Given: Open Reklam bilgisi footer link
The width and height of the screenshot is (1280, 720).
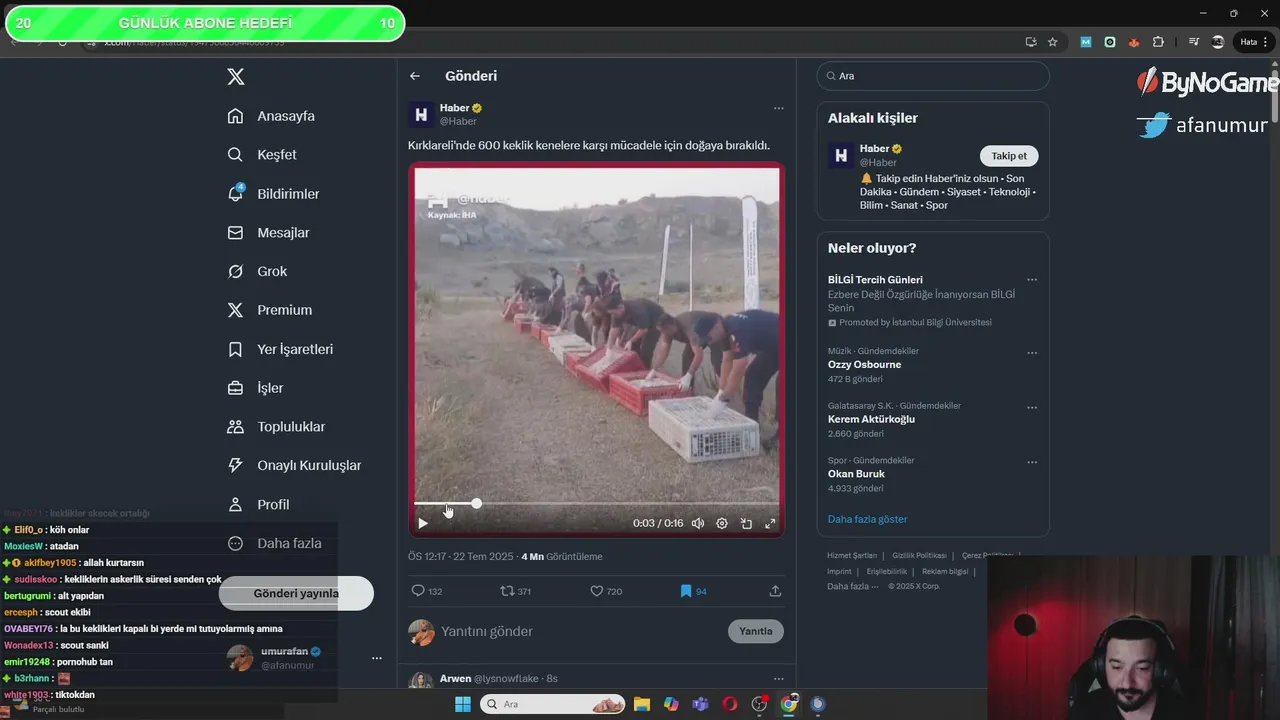Looking at the screenshot, I should (945, 571).
